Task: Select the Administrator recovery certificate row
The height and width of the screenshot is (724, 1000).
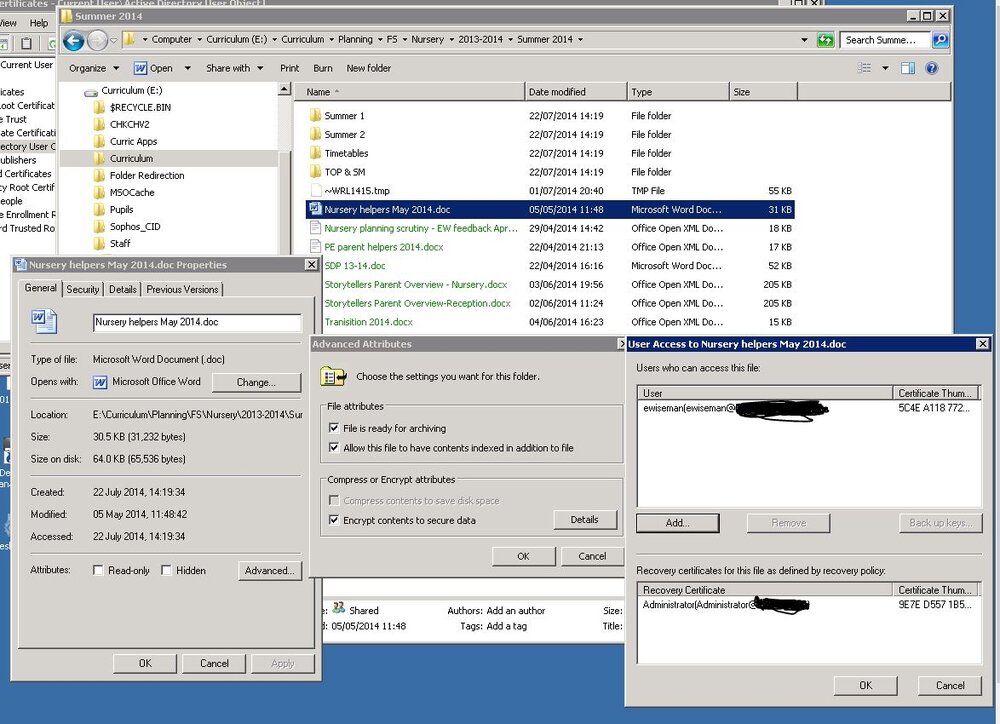Action: 809,605
